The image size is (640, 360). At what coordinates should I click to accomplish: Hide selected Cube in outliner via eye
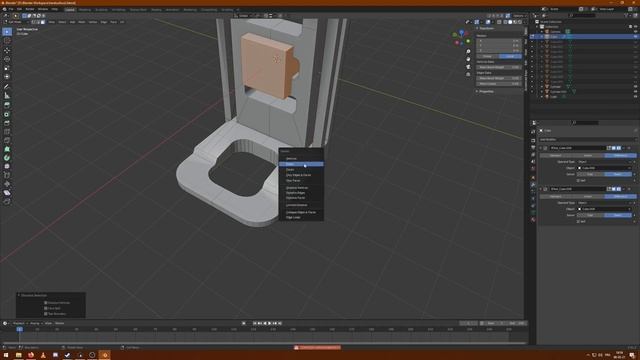[635, 37]
